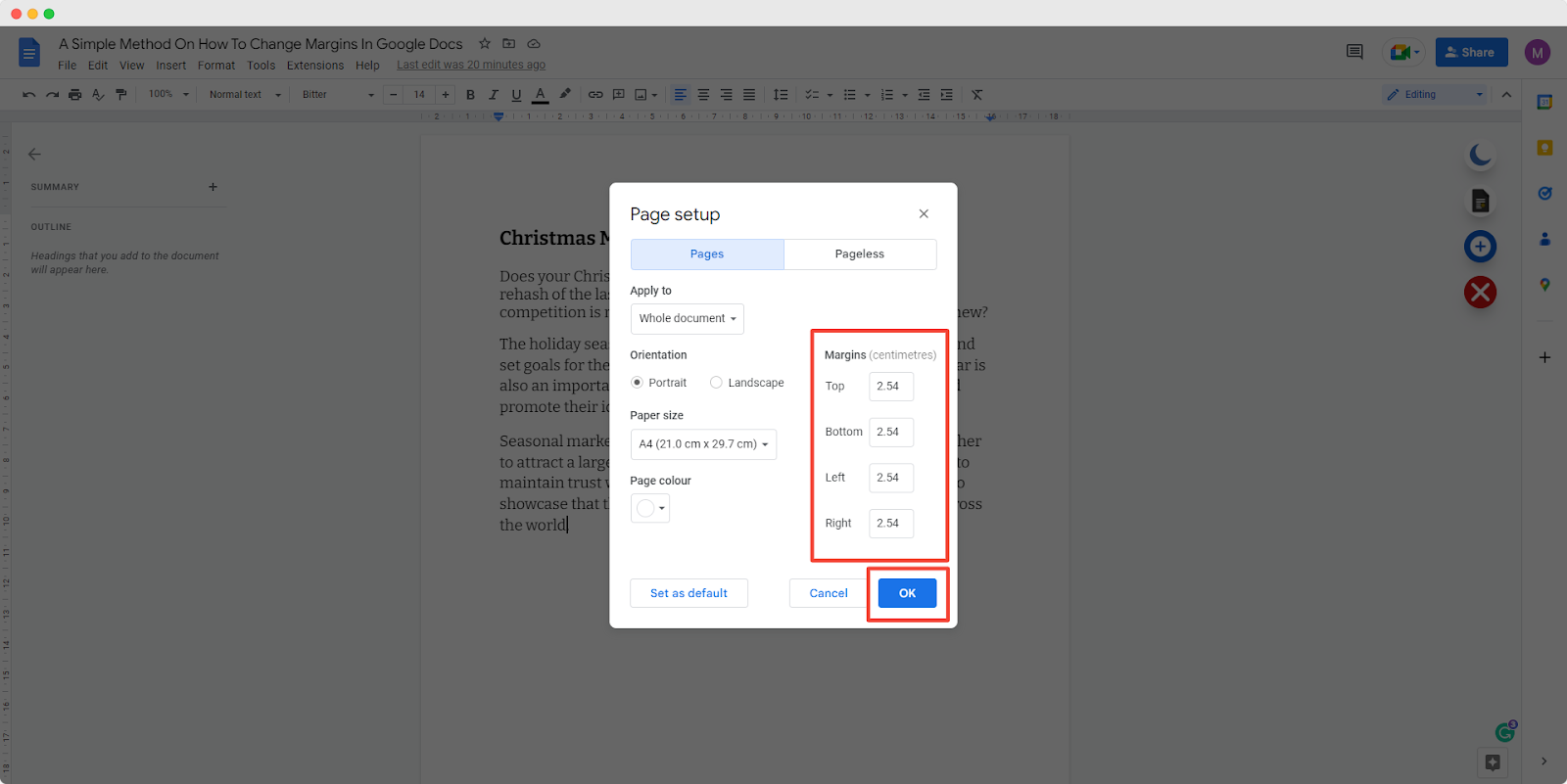Center align the text
Image resolution: width=1567 pixels, height=784 pixels.
[703, 95]
